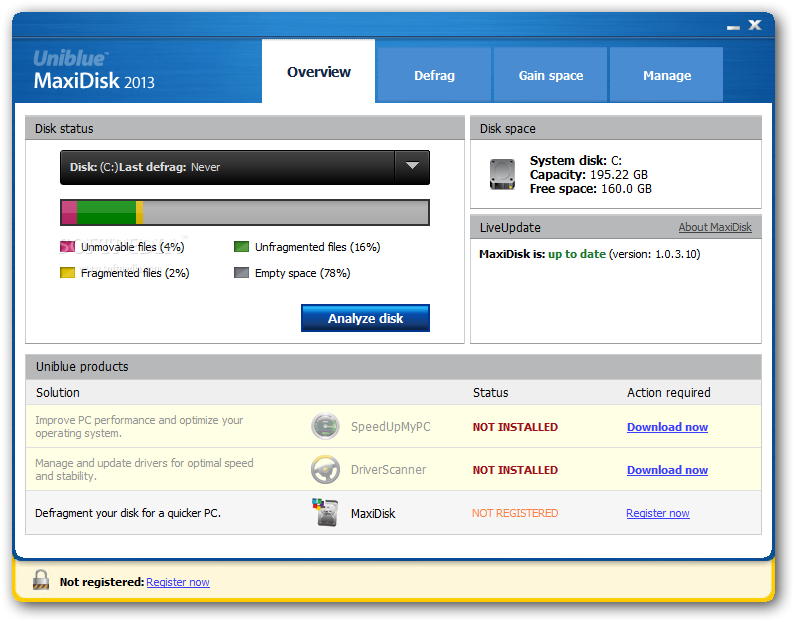Screen dimensions: 795x622
Task: Click Download now for SpeedUpMyPC
Action: [x=667, y=427]
